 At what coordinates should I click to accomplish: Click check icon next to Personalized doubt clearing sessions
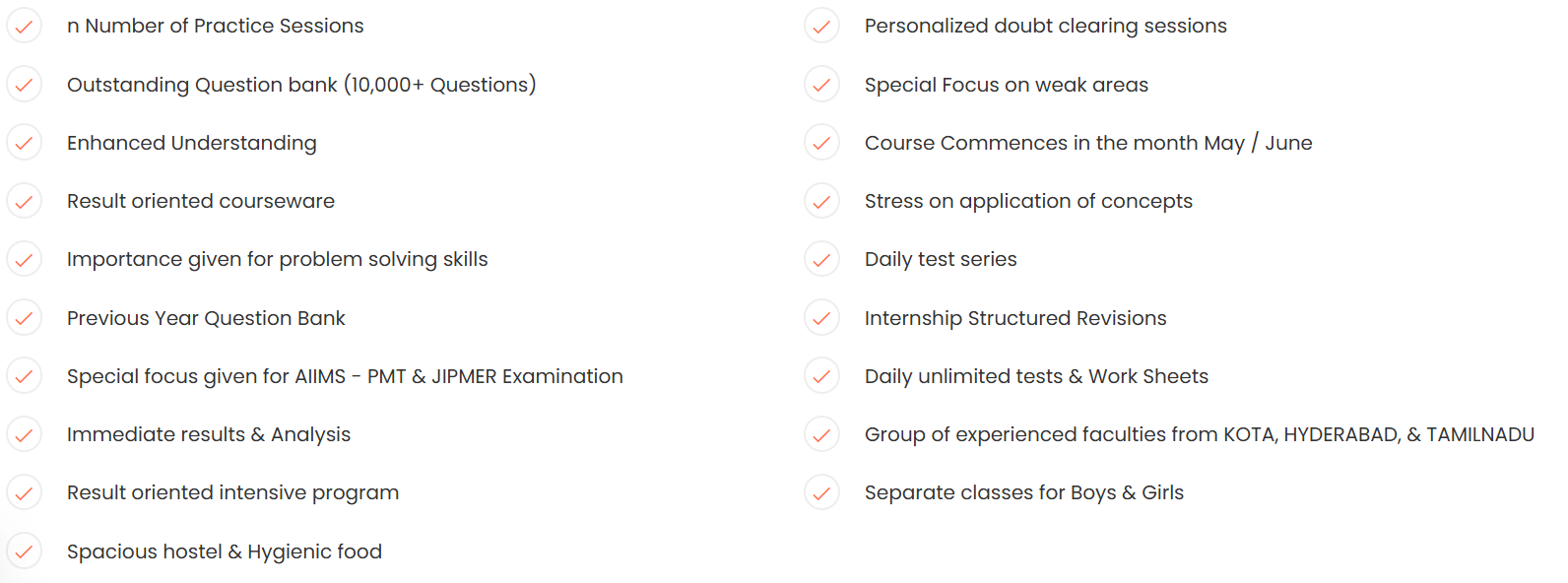click(x=821, y=27)
